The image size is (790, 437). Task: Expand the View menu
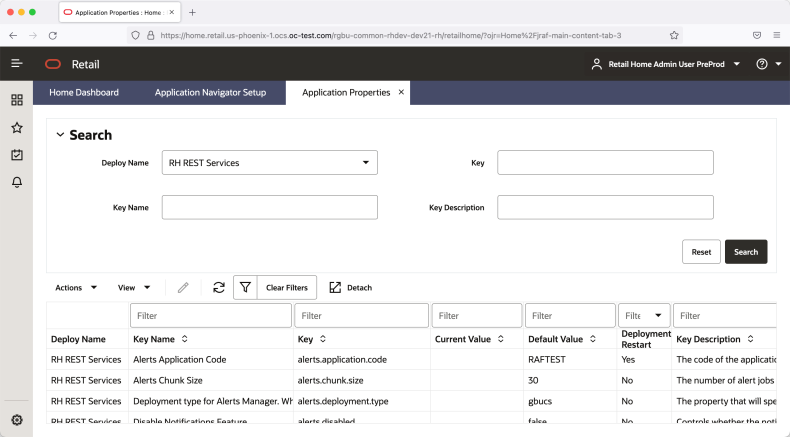click(134, 287)
